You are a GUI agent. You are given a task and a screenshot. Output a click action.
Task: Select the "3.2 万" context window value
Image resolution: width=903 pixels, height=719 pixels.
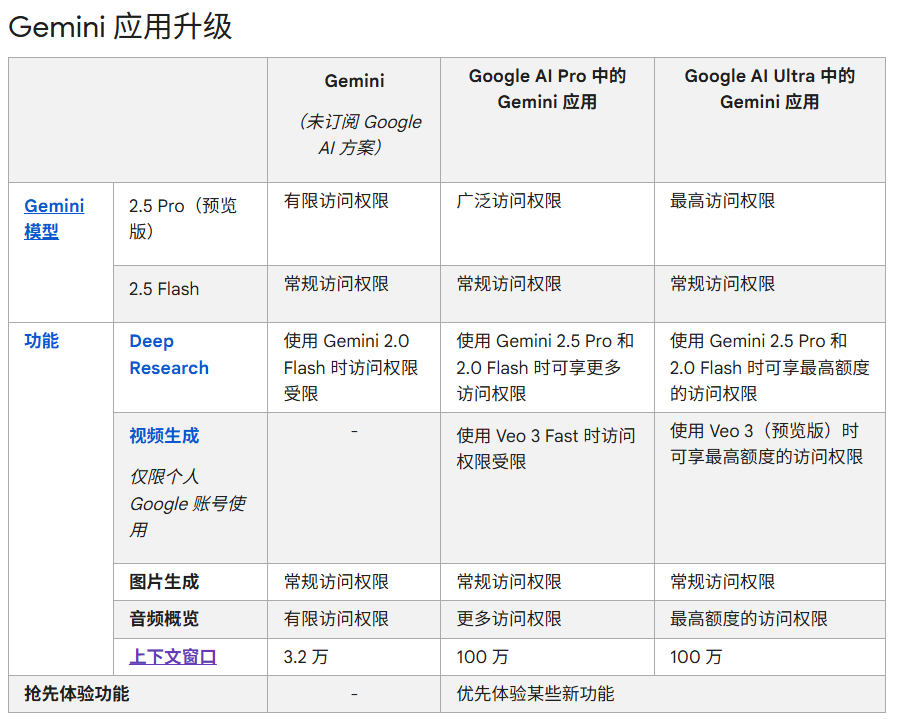pos(306,656)
